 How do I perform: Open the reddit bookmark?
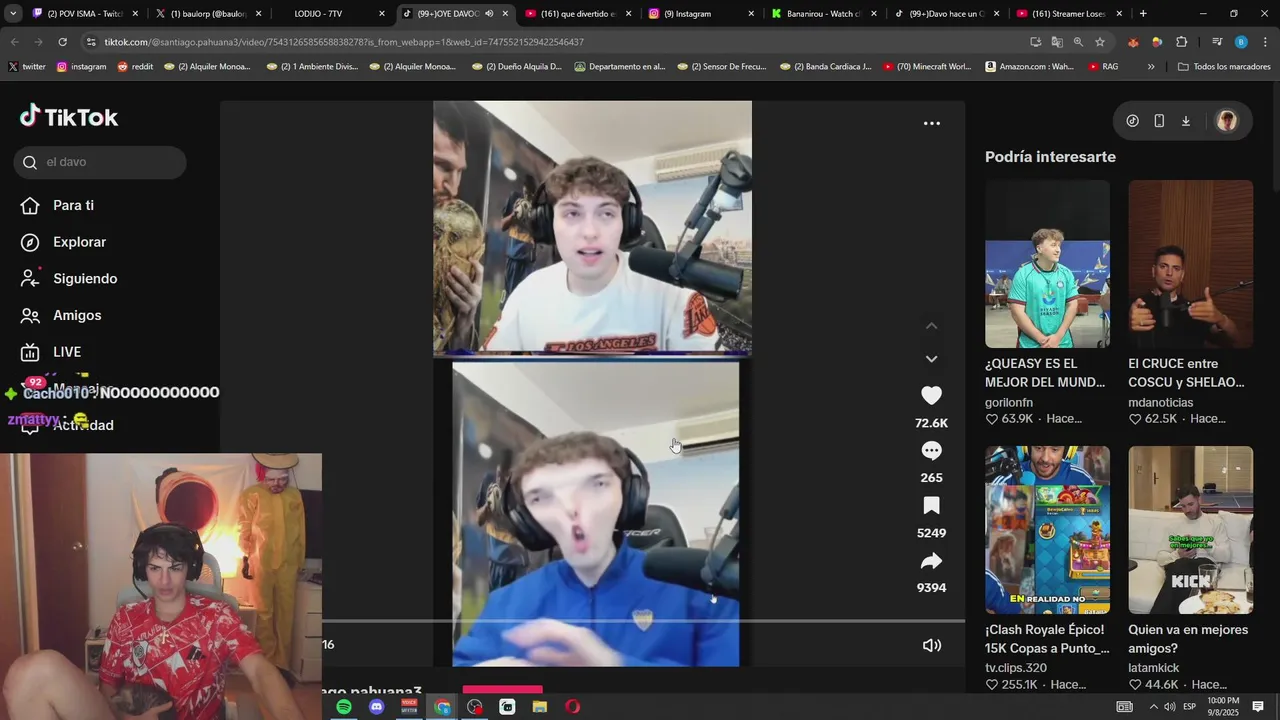(x=135, y=67)
